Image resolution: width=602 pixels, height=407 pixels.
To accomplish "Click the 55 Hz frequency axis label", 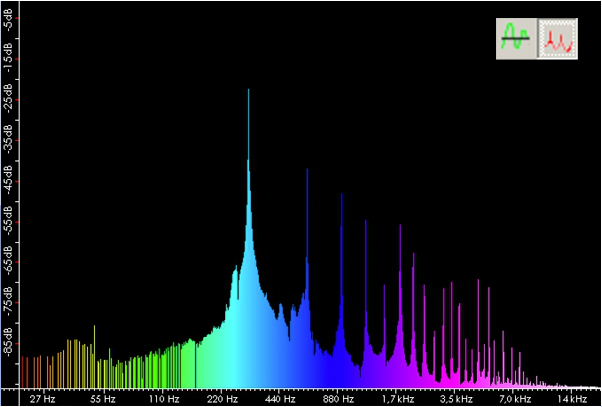I will click(x=103, y=399).
